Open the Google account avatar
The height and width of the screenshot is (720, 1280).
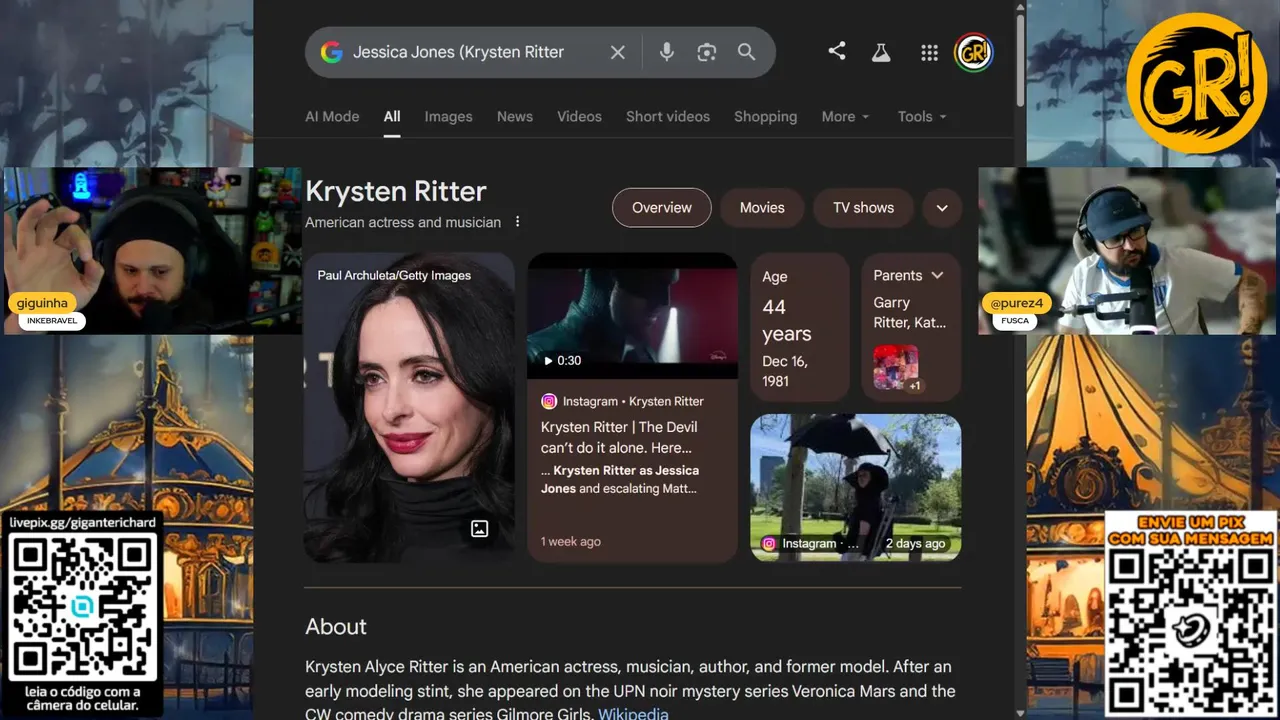tap(973, 53)
